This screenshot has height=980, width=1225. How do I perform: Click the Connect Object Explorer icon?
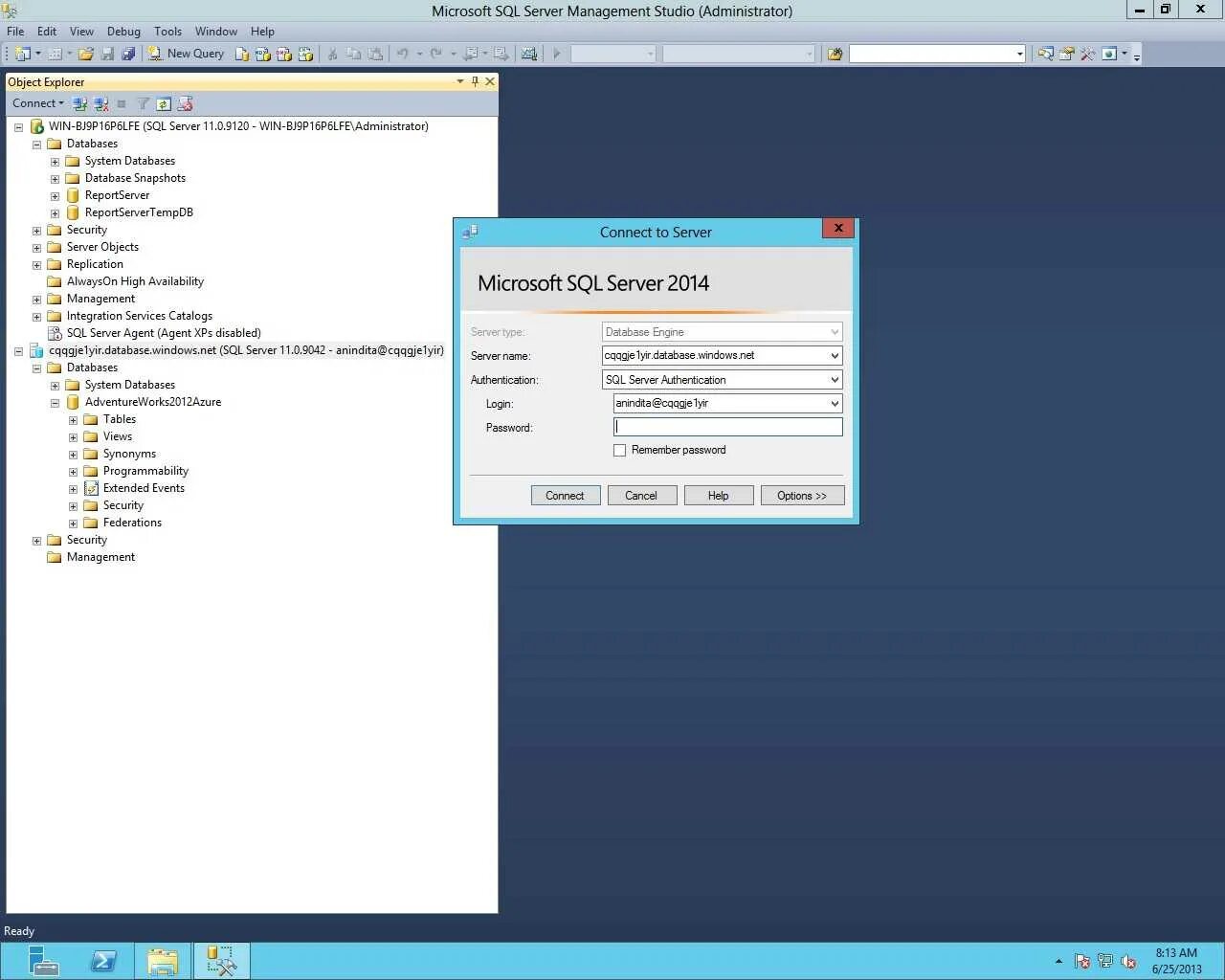80,103
